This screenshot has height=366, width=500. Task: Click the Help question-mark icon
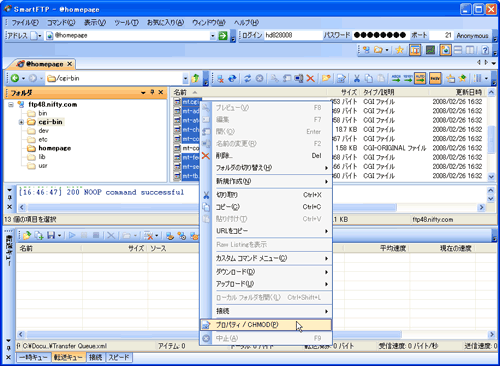pos(485,50)
